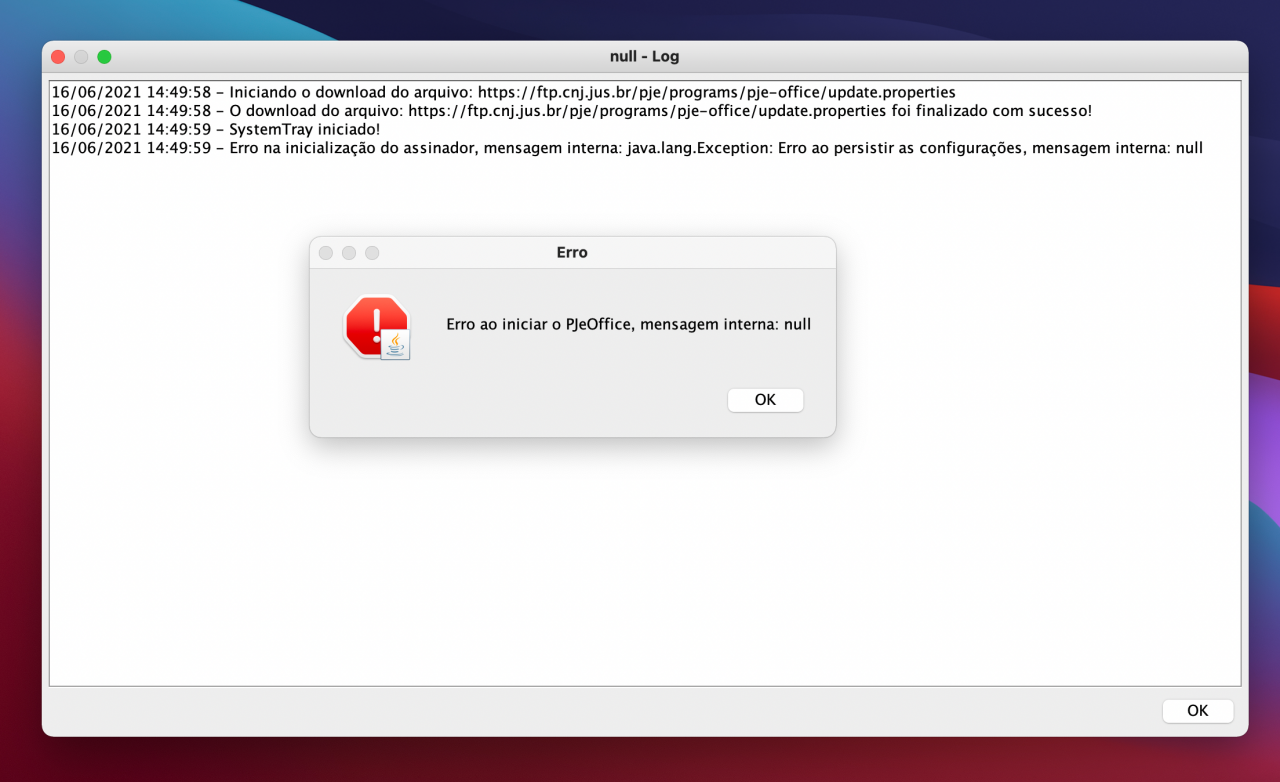Click the 'SystemTray iniciado!' log line

click(x=216, y=130)
